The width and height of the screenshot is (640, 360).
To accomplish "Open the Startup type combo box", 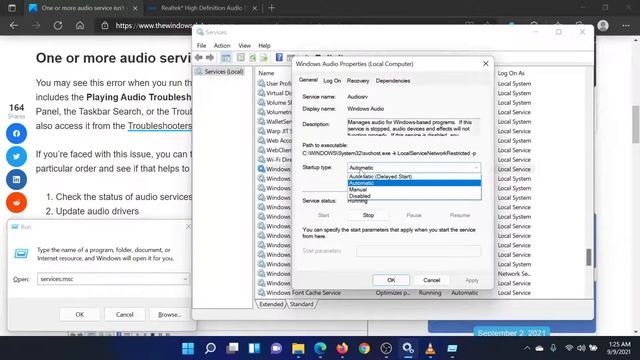I will (414, 167).
